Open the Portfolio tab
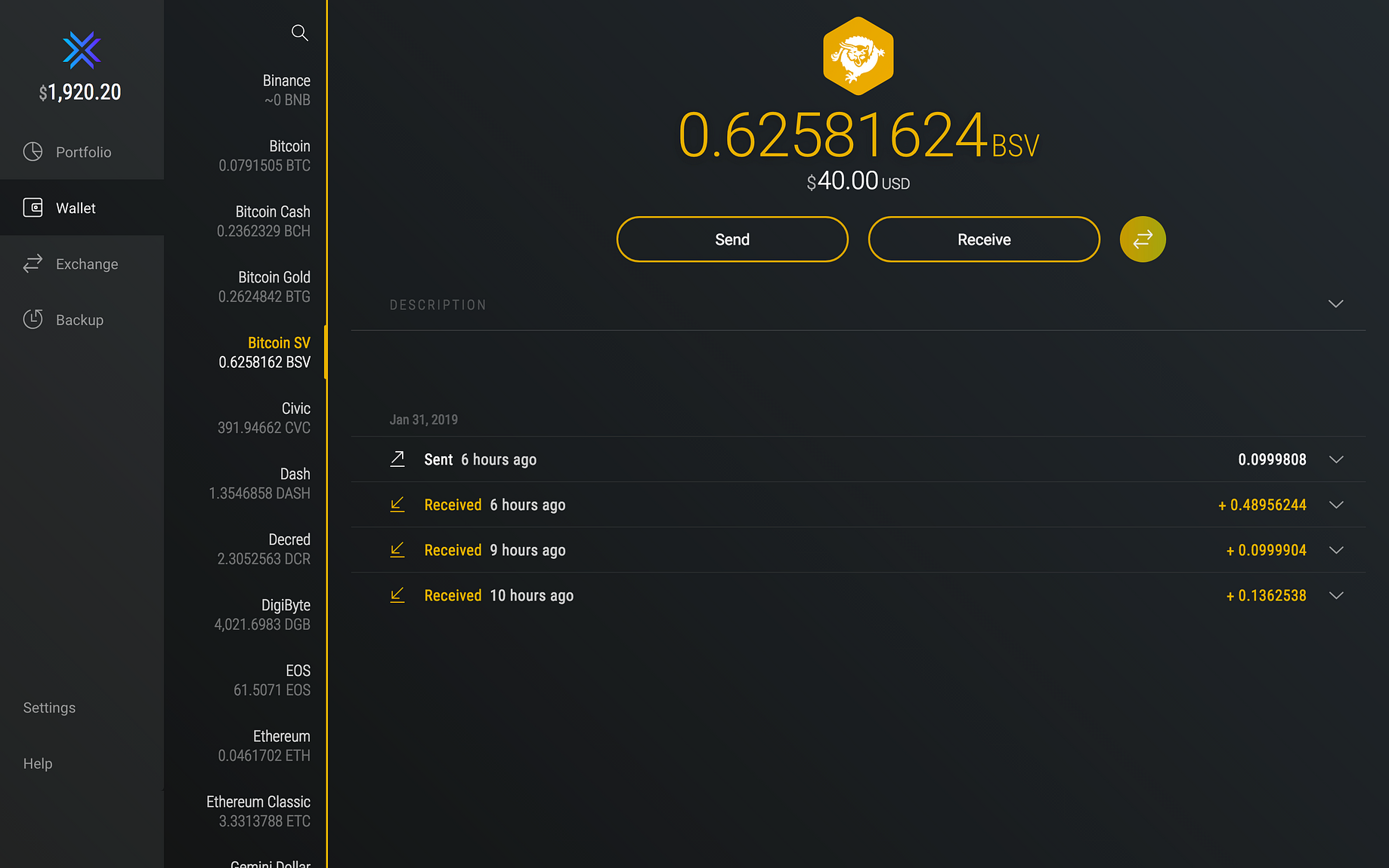This screenshot has width=1389, height=868. point(82,152)
